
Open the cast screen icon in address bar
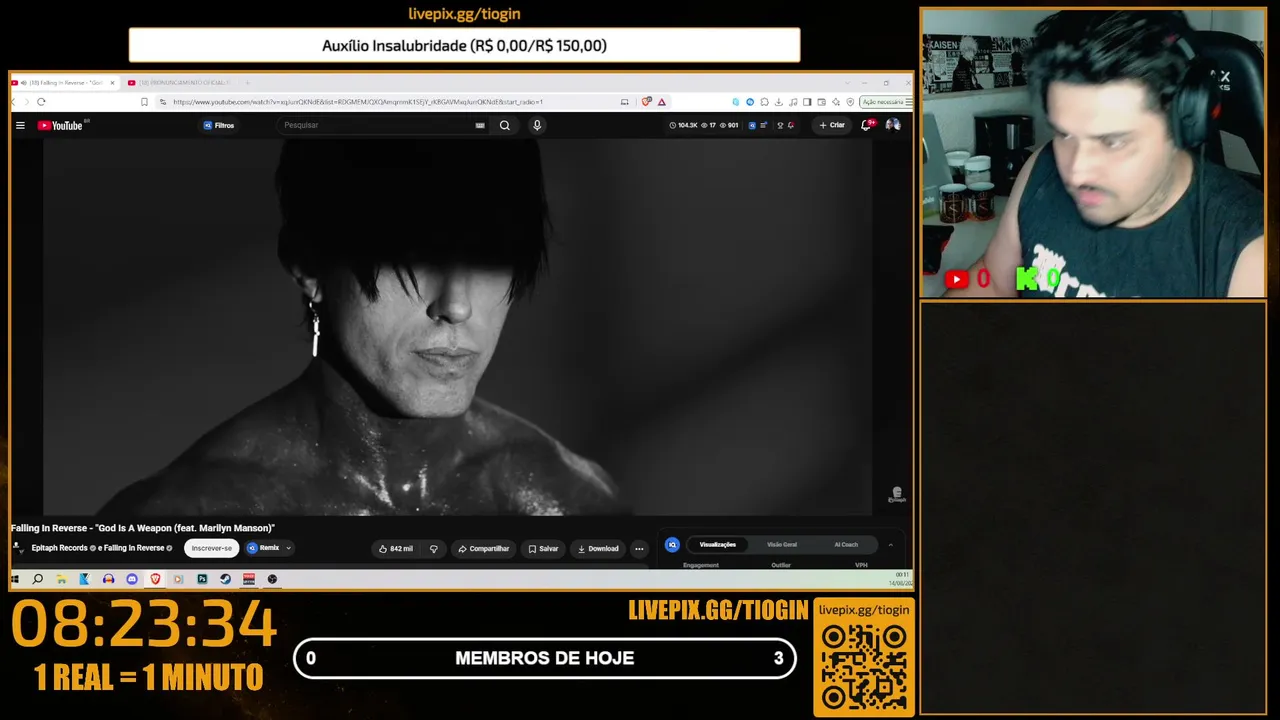click(625, 102)
